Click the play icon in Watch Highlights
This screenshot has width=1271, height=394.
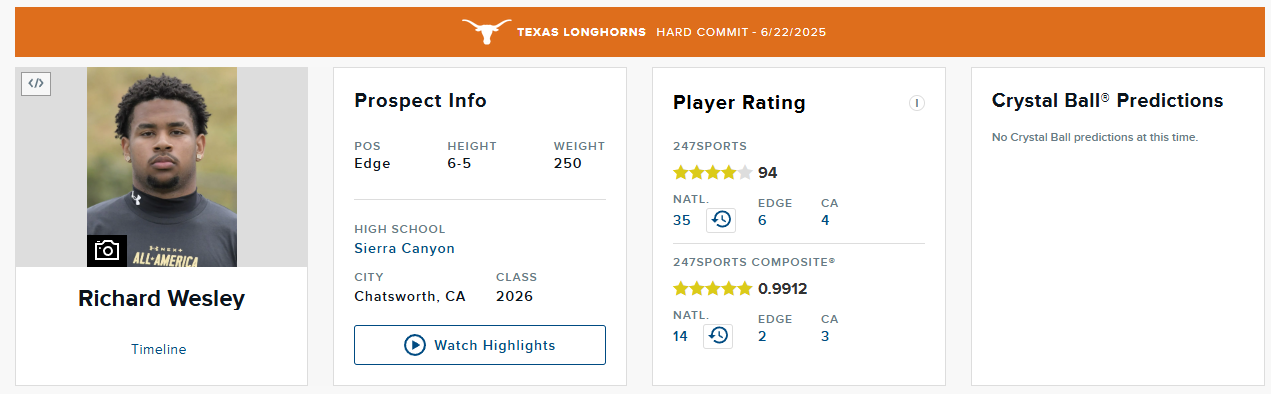pyautogui.click(x=415, y=345)
